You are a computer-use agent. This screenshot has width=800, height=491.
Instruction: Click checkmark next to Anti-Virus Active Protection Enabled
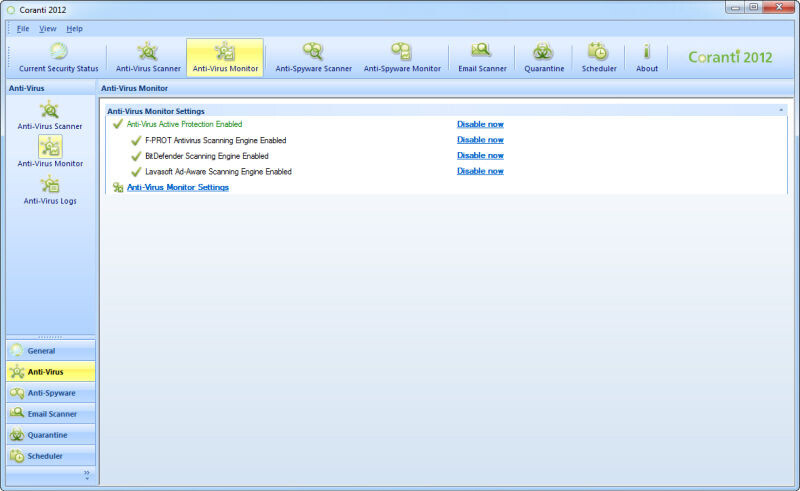[x=118, y=124]
